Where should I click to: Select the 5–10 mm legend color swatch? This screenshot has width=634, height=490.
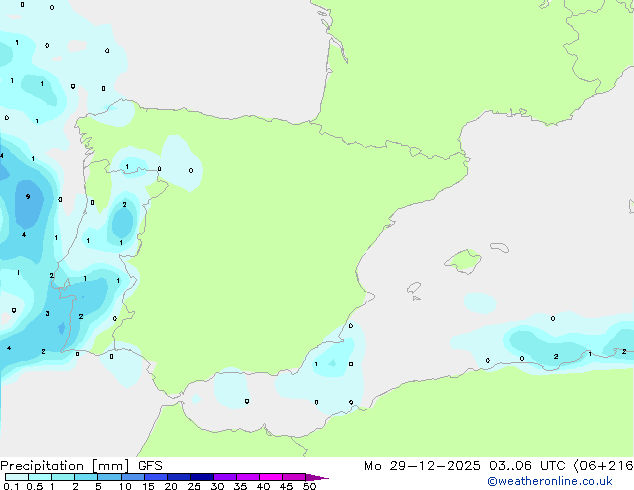(x=110, y=477)
